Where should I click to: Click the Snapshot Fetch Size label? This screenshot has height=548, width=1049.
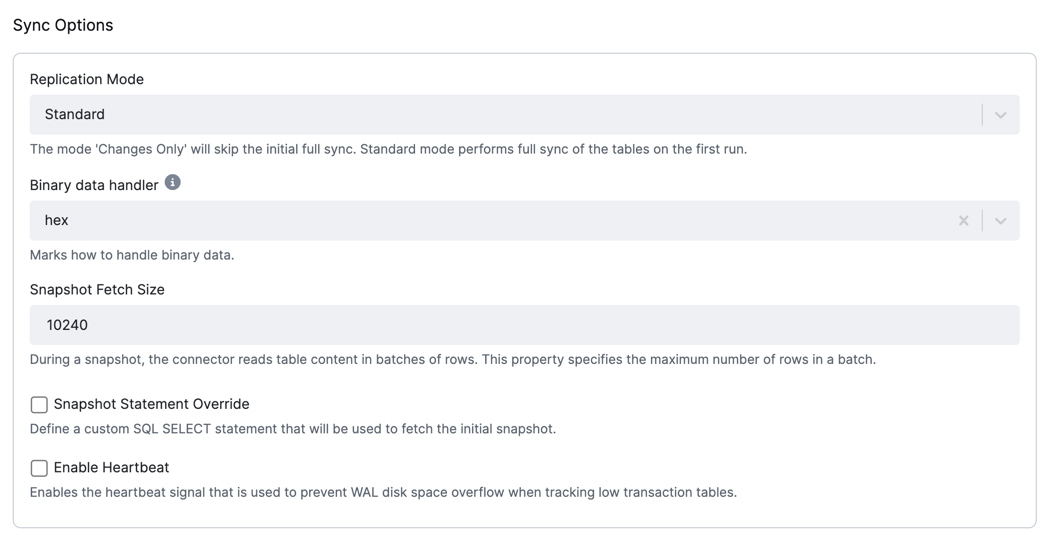[97, 290]
